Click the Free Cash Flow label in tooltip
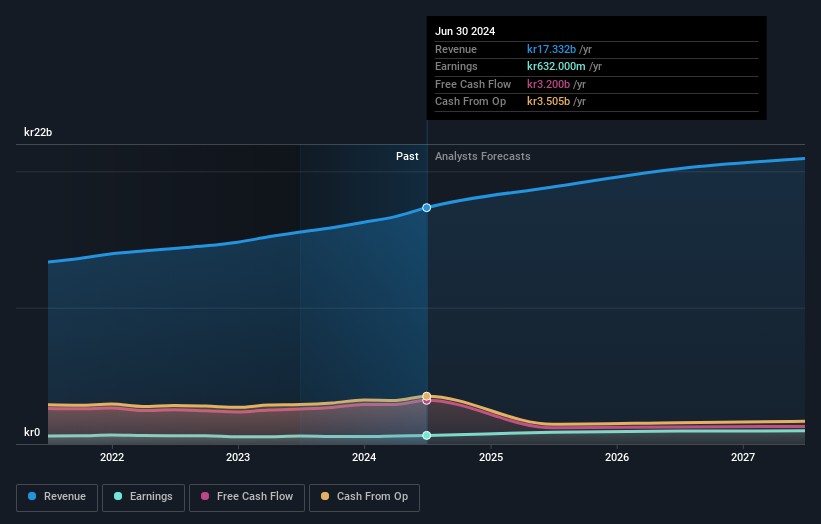This screenshot has width=821, height=524. click(x=473, y=84)
